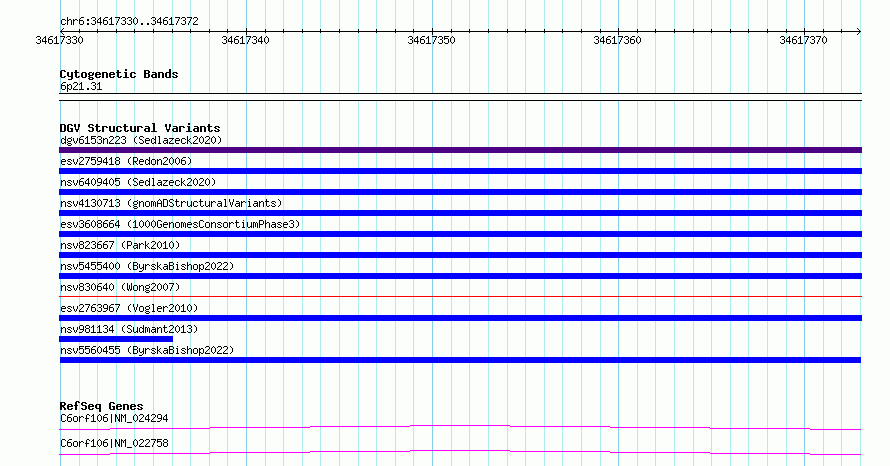Open variant nsv981134 (Sudmant2013) label
The image size is (890, 466).
click(x=129, y=329)
